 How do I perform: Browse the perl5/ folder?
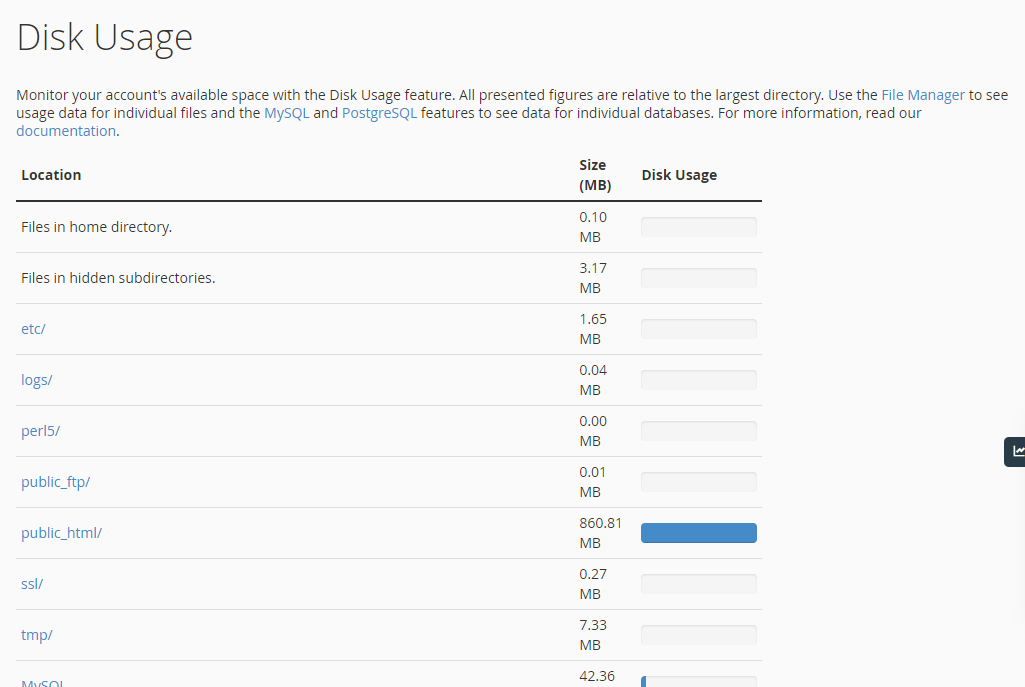[x=40, y=430]
